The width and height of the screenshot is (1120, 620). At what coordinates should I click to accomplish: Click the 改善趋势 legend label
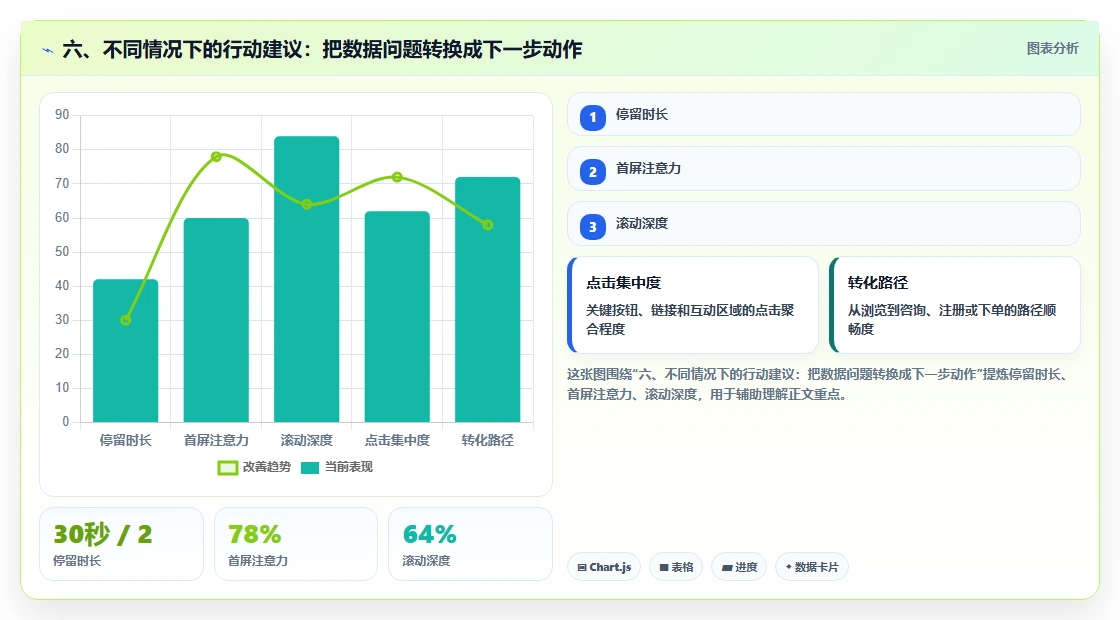[x=266, y=467]
